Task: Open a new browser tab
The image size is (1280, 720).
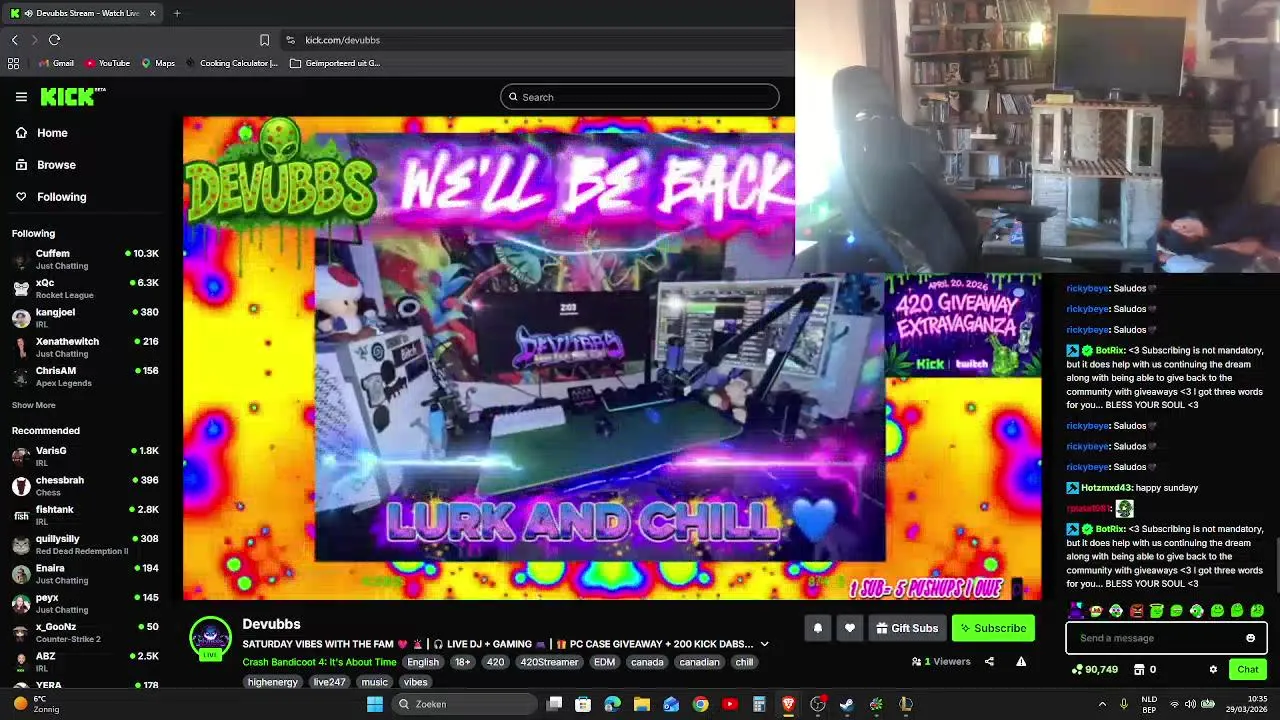Action: (x=177, y=13)
